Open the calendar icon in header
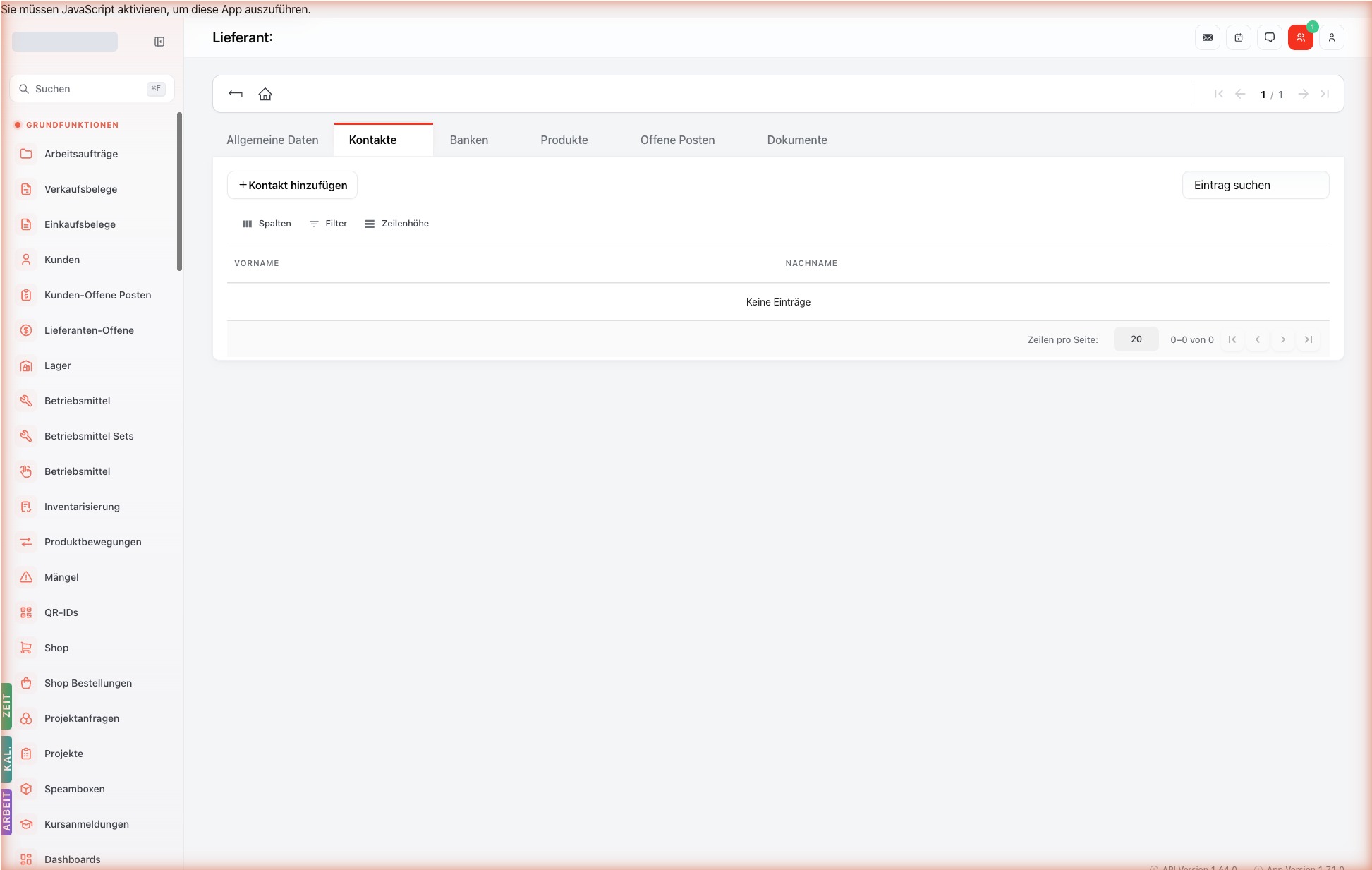The height and width of the screenshot is (870, 1372). pyautogui.click(x=1239, y=37)
